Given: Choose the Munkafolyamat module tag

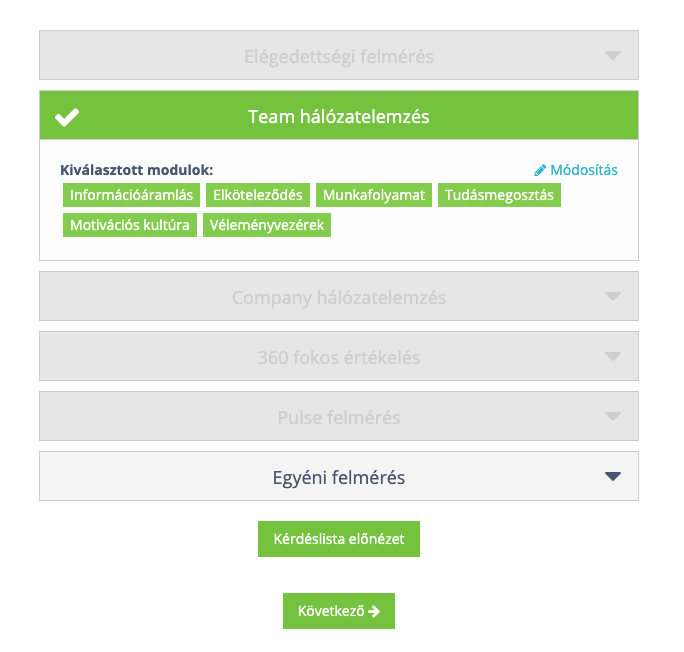Looking at the screenshot, I should point(374,195).
